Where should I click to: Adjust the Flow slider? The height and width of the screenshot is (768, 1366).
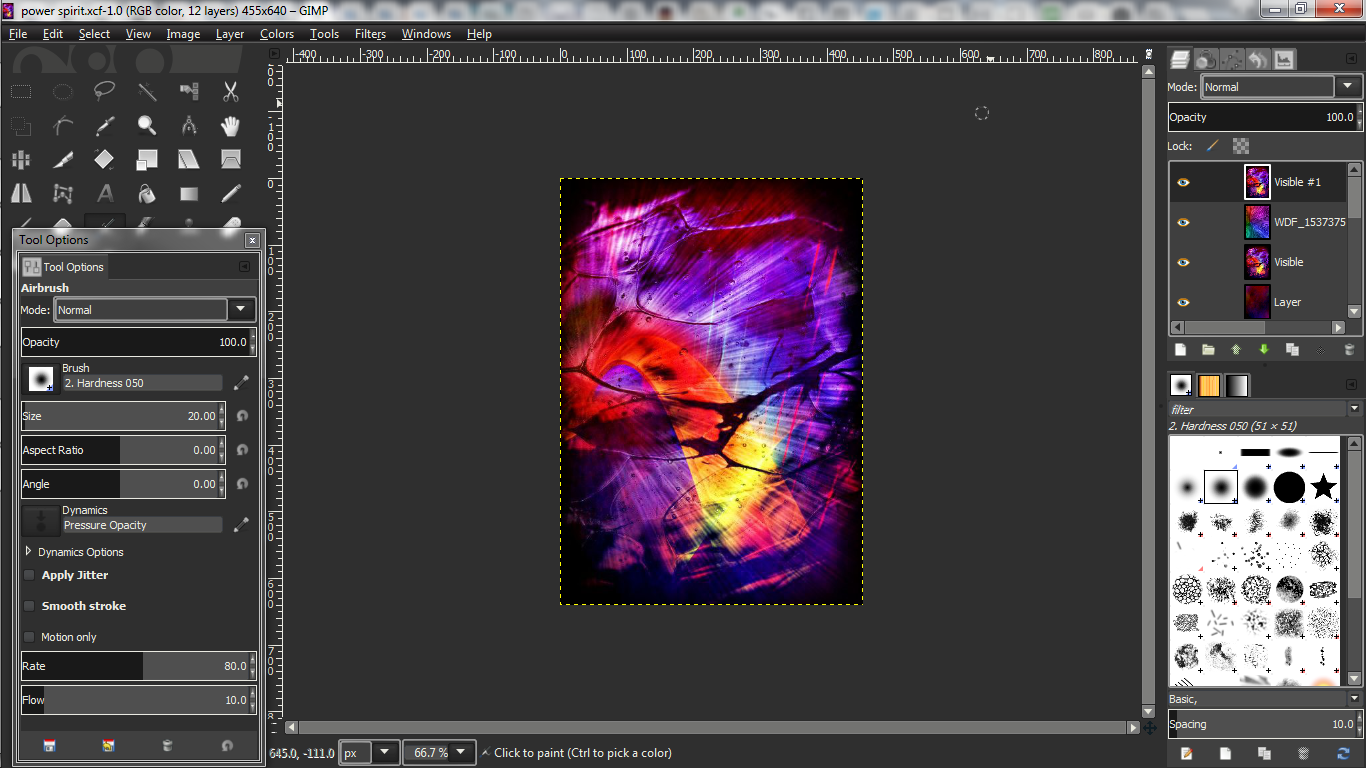pos(138,700)
